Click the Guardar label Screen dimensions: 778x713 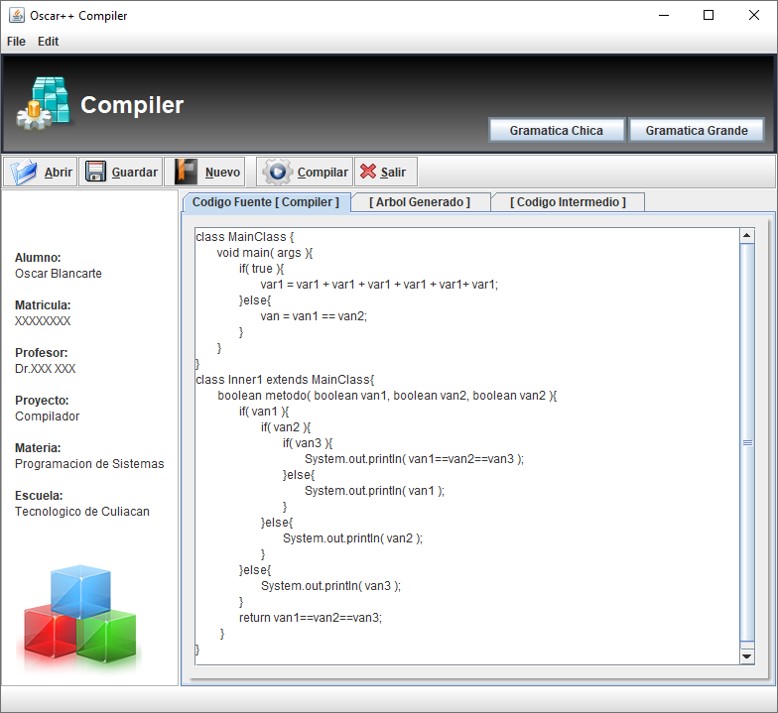coord(134,172)
